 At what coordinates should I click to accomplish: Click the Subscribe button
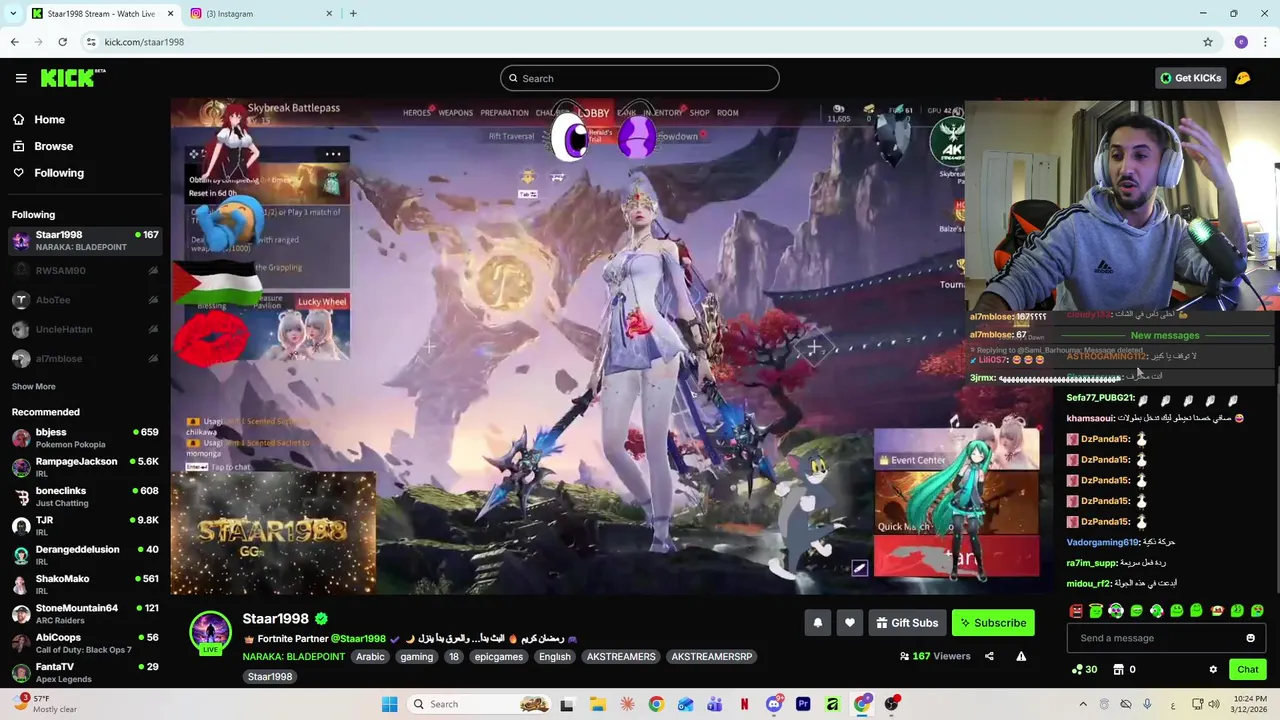pyautogui.click(x=993, y=623)
